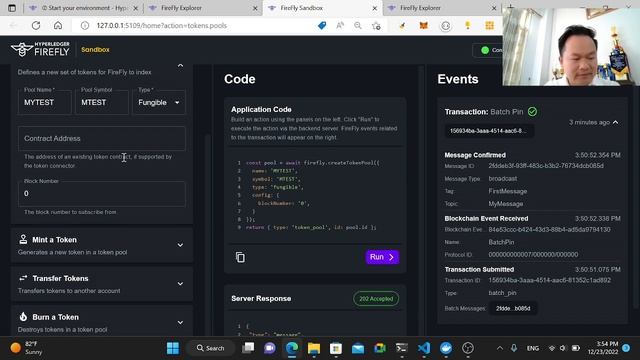Close the Start your environment tab
Screen dimensions: 640x360
(136, 8)
